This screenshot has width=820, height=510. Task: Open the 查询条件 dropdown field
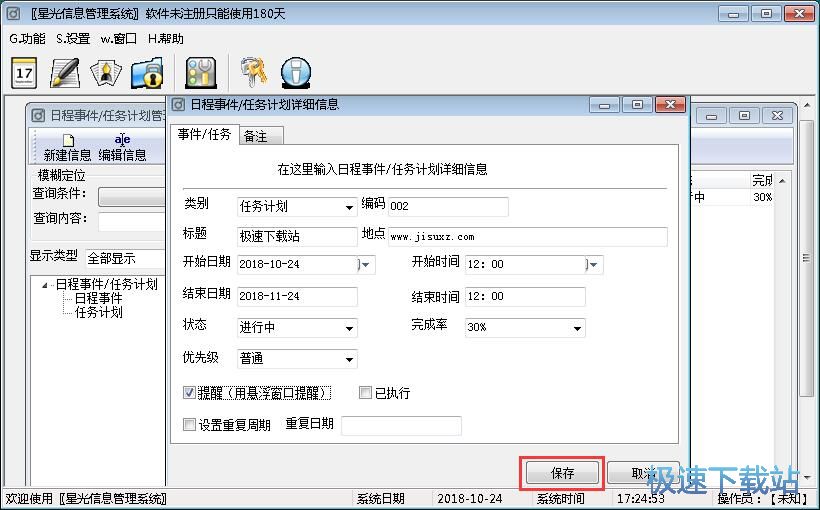132,197
